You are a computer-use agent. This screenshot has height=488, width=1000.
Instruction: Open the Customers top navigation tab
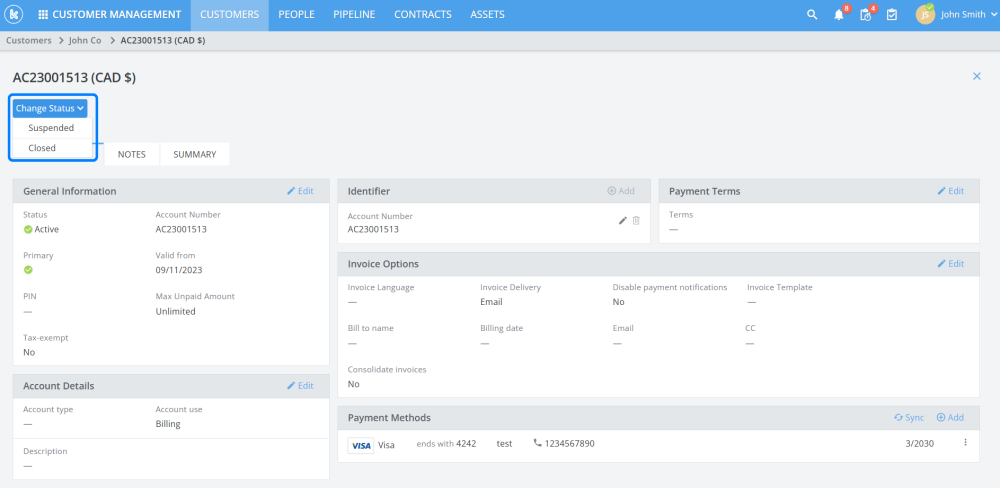(230, 15)
